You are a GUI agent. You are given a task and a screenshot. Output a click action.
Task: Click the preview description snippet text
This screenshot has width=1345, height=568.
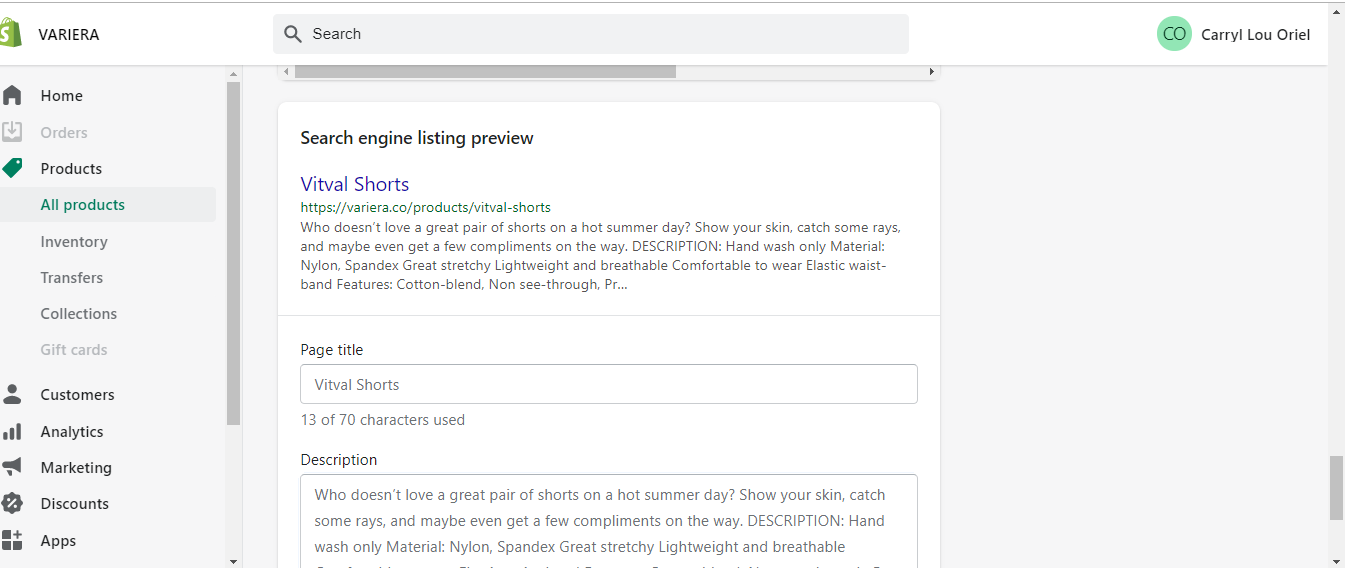point(600,256)
